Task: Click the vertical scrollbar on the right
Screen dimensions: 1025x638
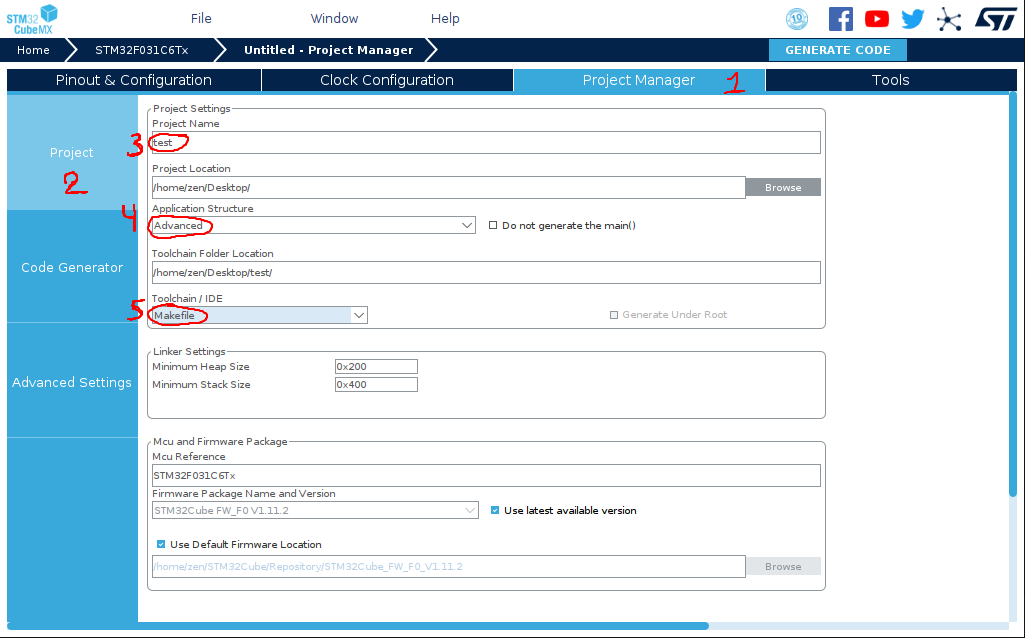Action: pos(1013,294)
